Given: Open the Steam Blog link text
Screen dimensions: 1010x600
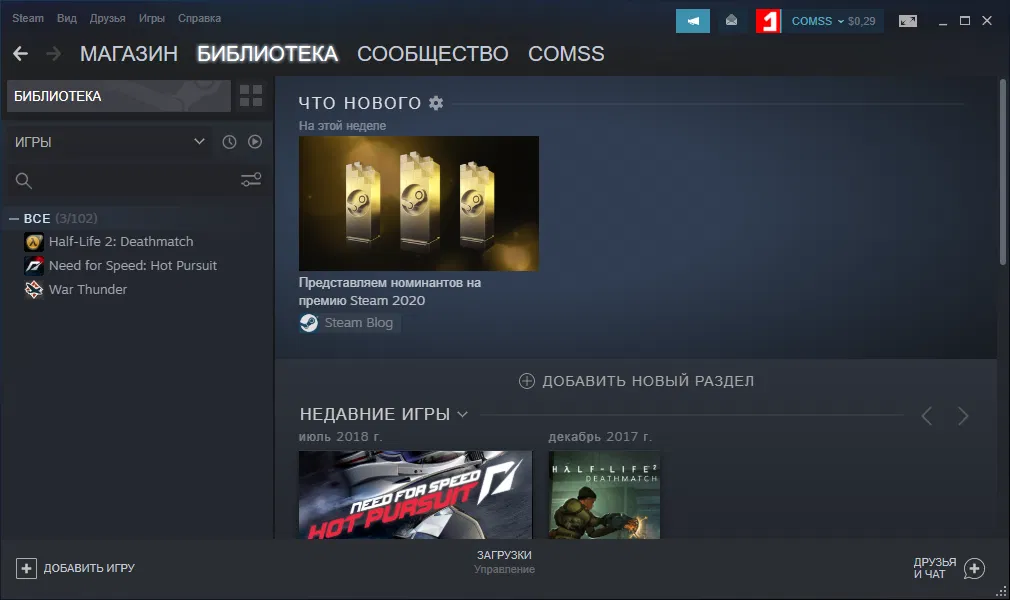Looking at the screenshot, I should tap(358, 323).
